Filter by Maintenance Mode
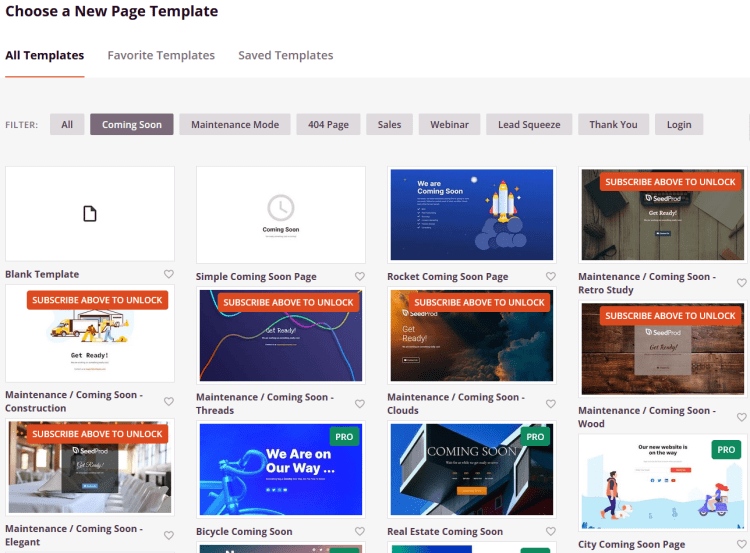The width and height of the screenshot is (750, 553). (235, 124)
